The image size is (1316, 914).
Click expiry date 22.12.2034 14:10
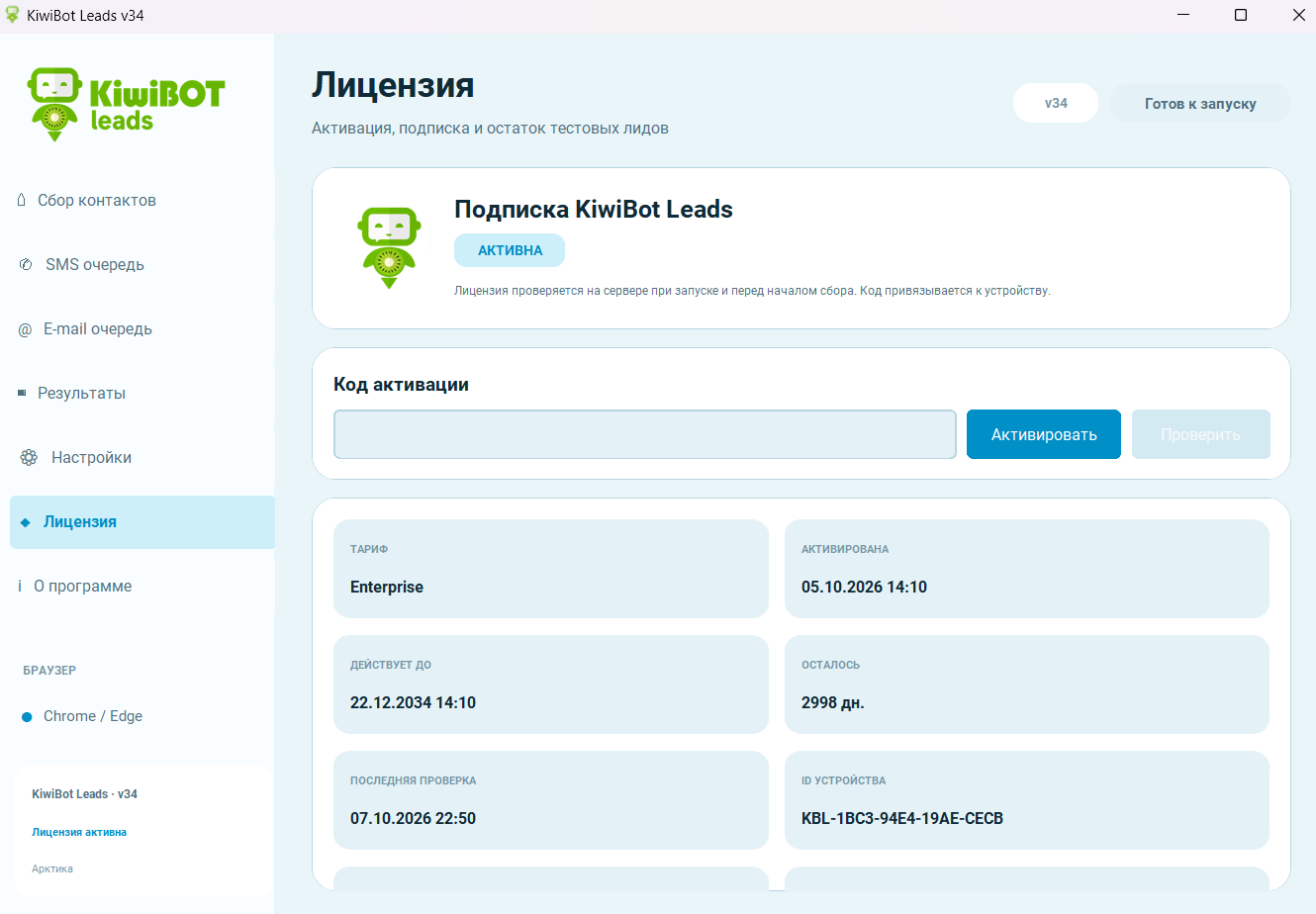point(413,702)
